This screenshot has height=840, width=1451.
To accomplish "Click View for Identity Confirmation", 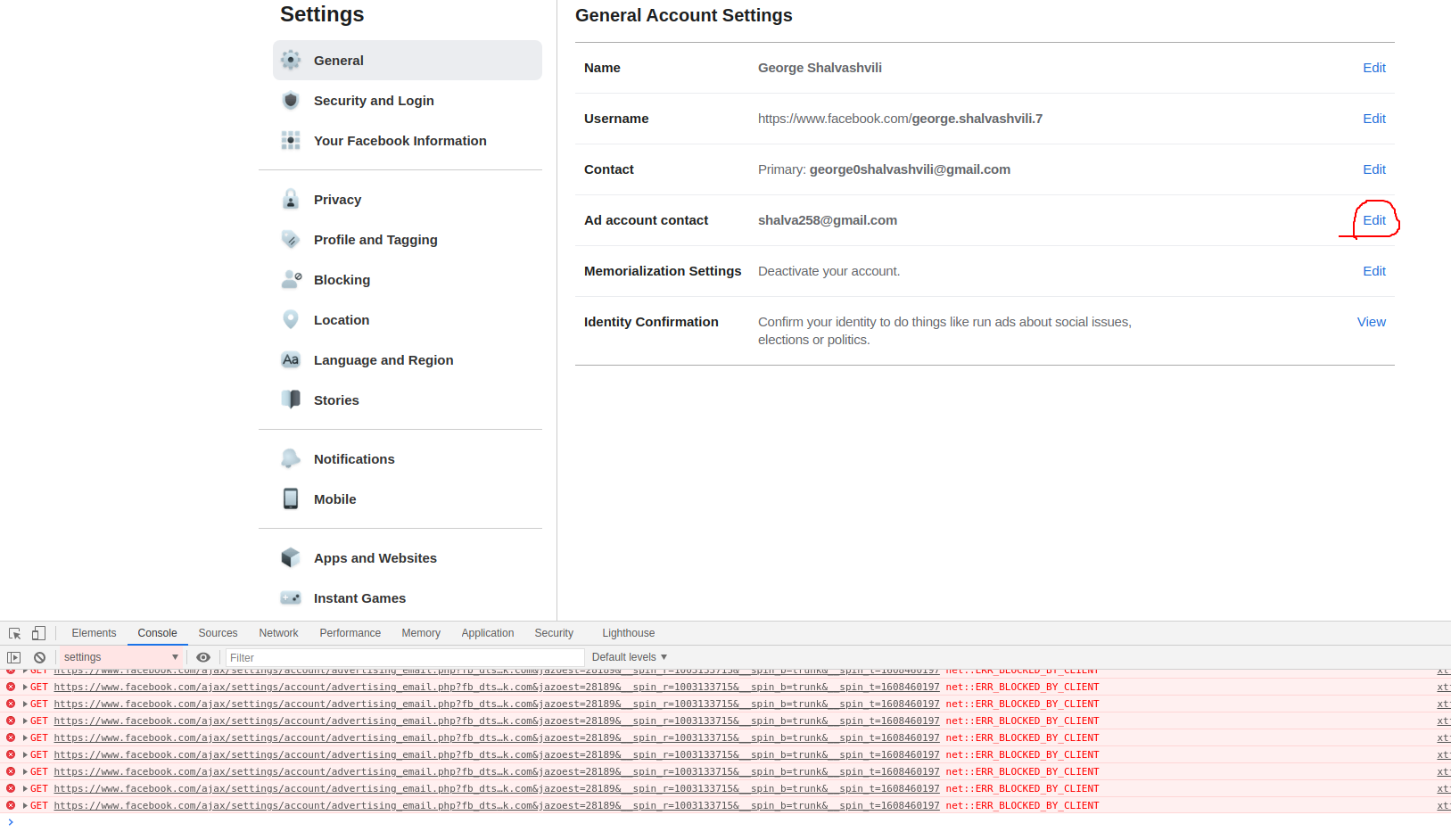I will coord(1371,321).
